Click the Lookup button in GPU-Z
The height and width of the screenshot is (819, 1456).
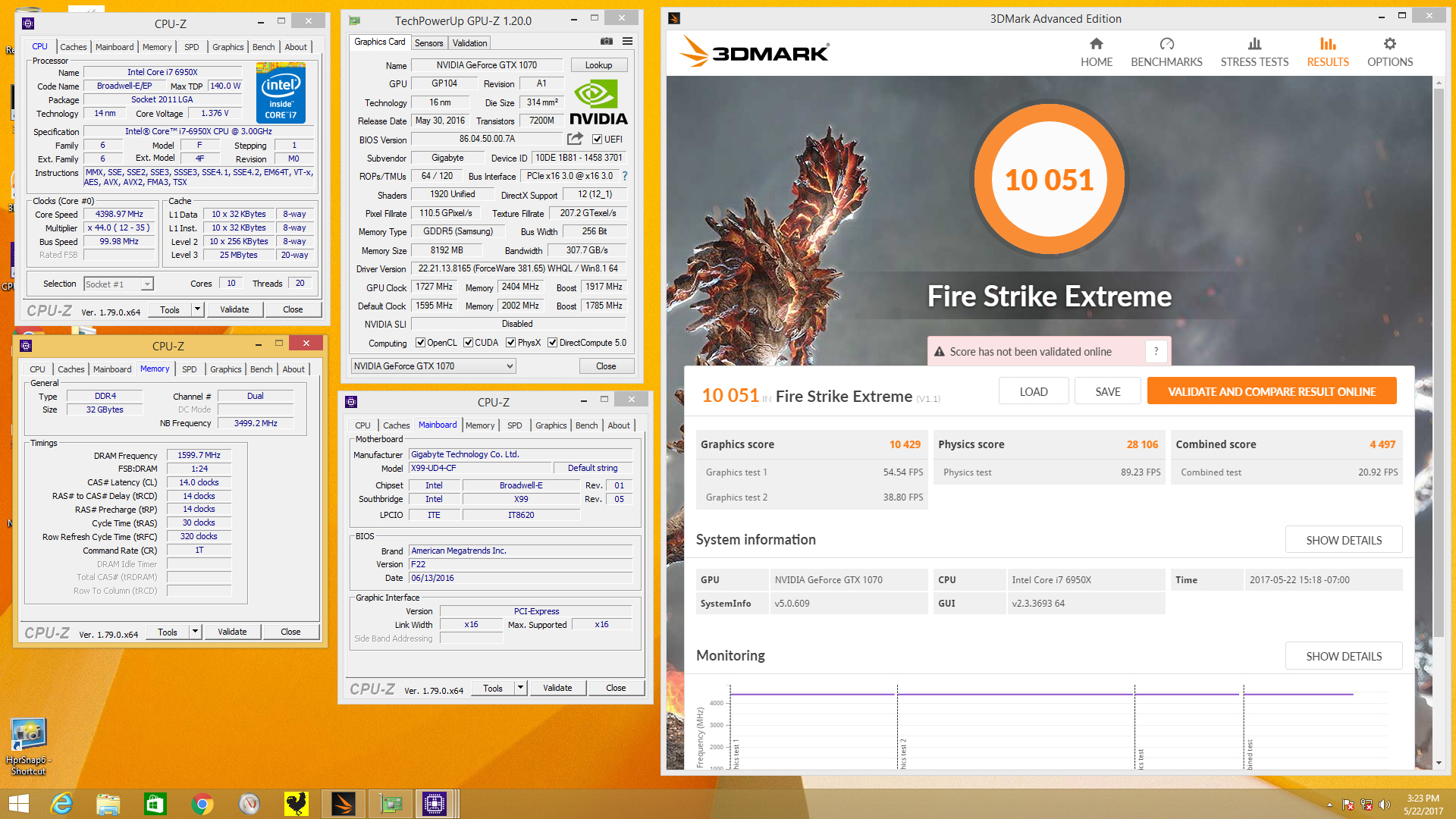coord(598,65)
